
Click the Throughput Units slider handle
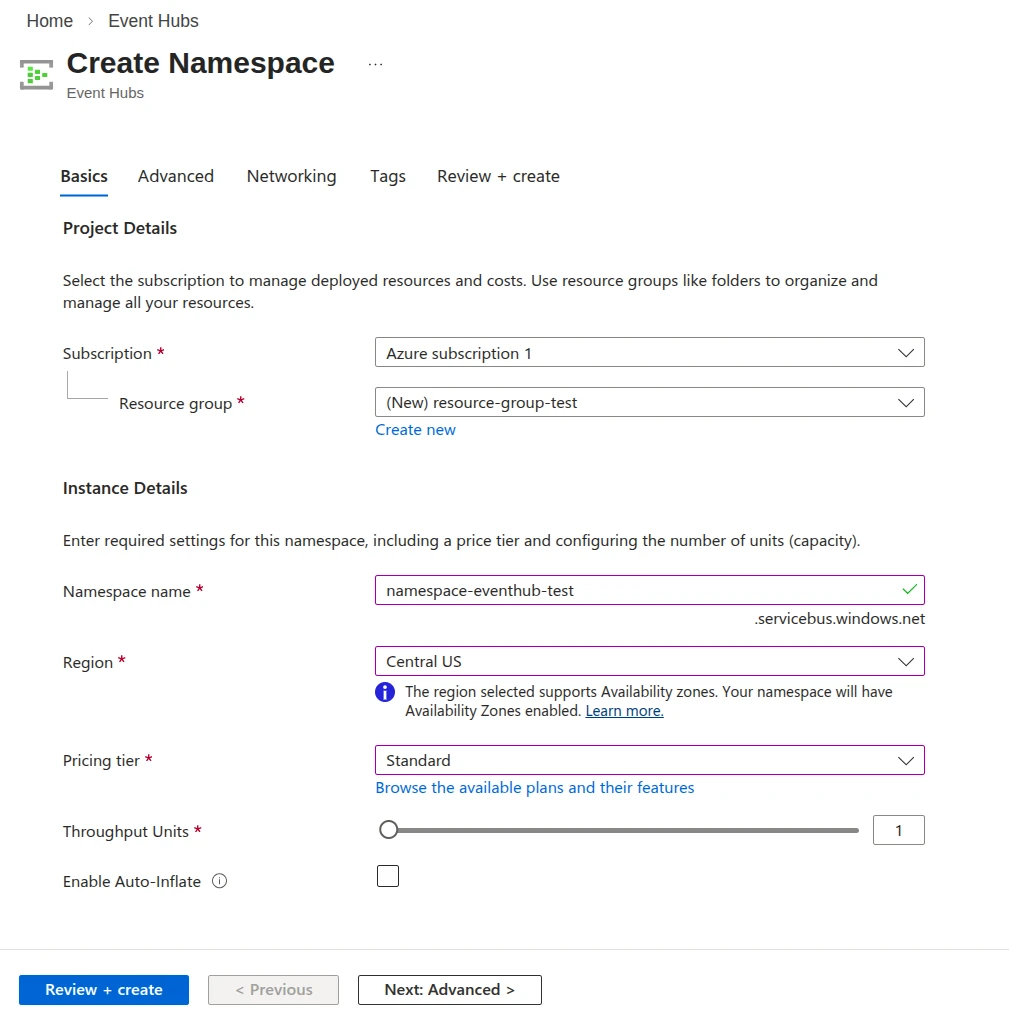point(389,830)
